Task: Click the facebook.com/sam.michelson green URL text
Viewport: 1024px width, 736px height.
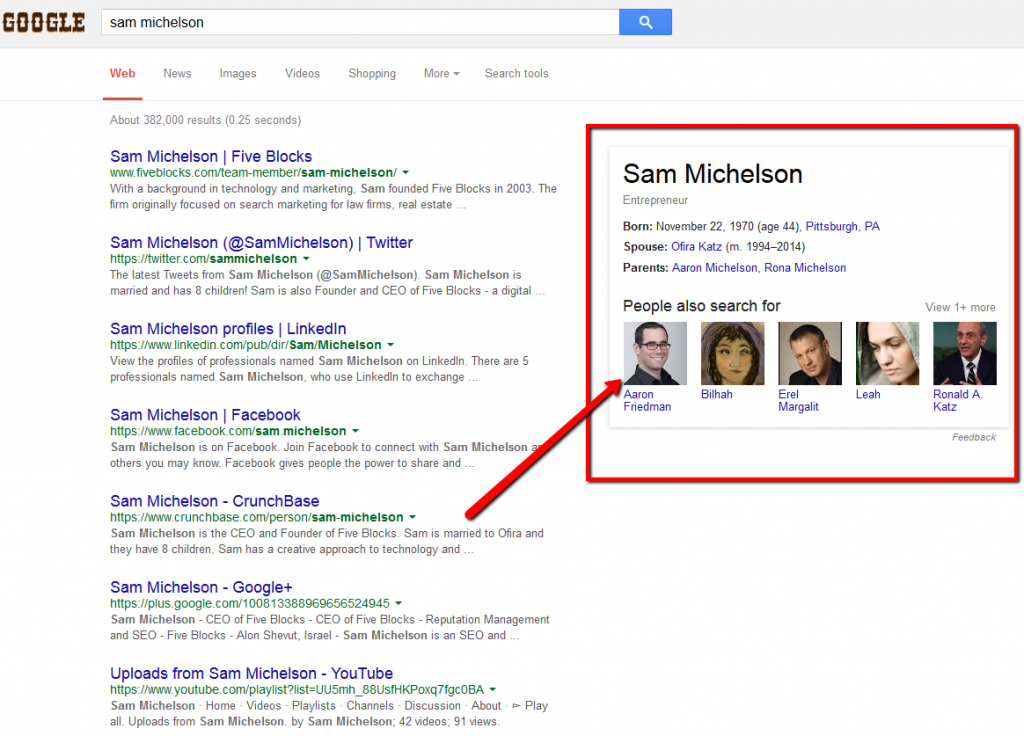Action: (228, 432)
